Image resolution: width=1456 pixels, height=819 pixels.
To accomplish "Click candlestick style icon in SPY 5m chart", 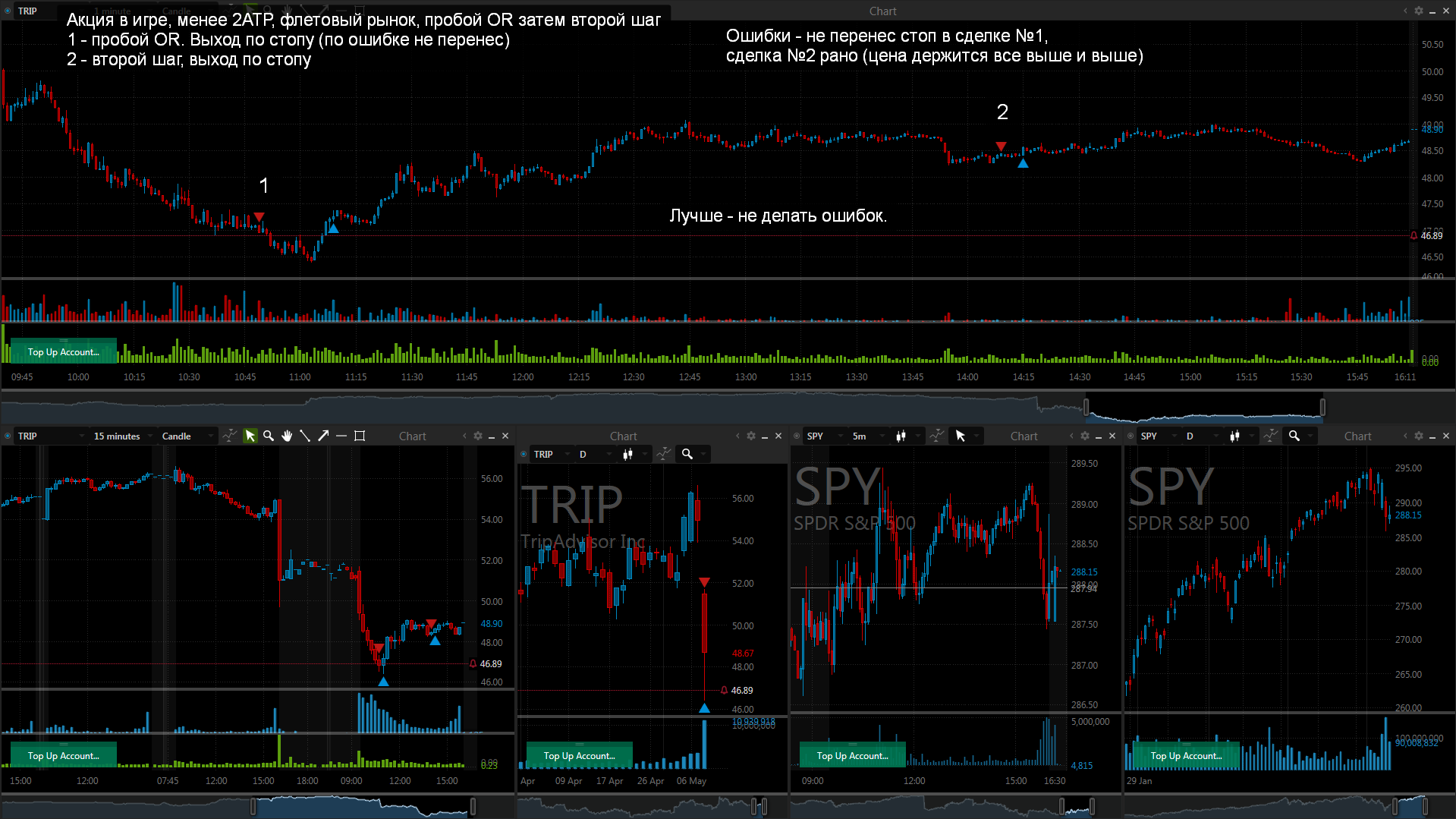I will pos(901,436).
